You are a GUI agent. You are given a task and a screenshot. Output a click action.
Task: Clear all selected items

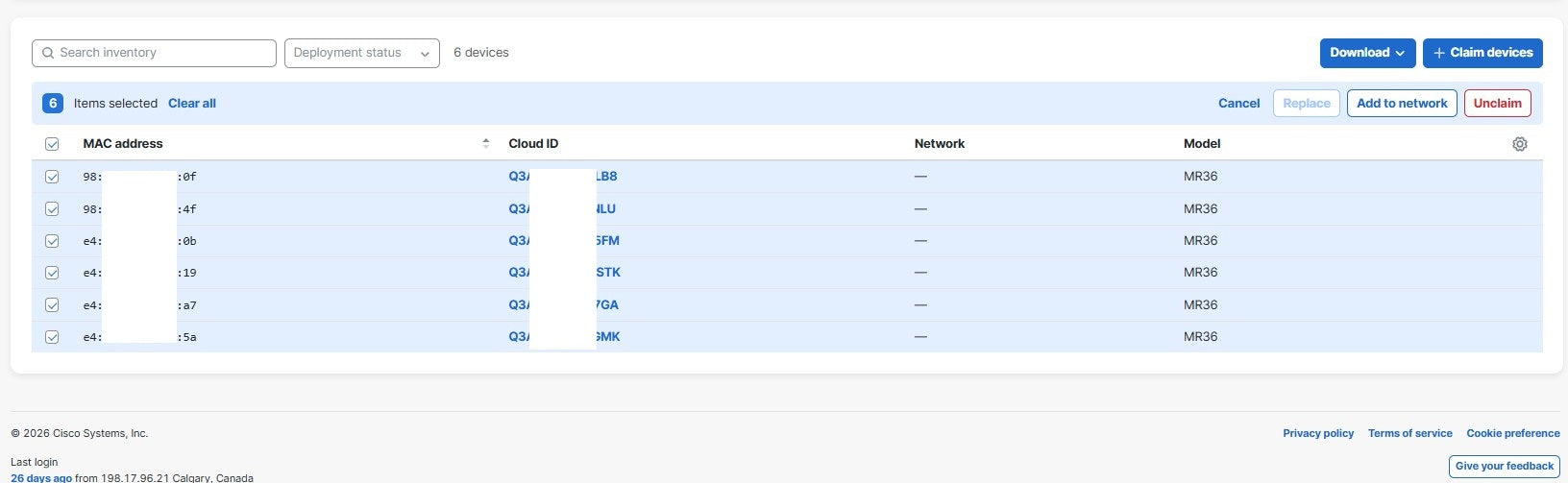click(x=192, y=103)
